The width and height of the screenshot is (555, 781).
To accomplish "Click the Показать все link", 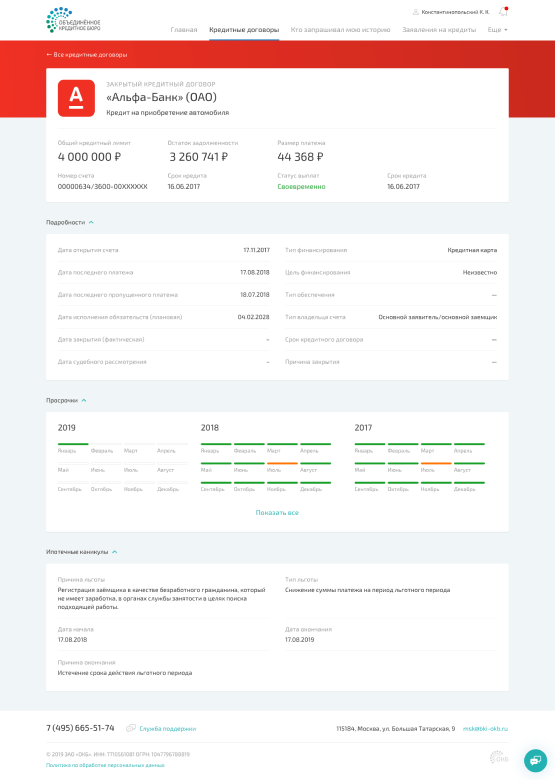I will (277, 513).
